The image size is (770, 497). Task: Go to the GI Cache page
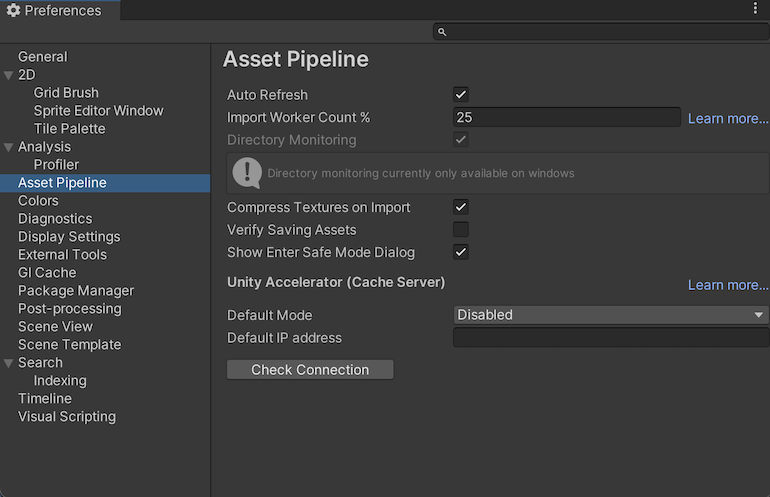click(47, 273)
